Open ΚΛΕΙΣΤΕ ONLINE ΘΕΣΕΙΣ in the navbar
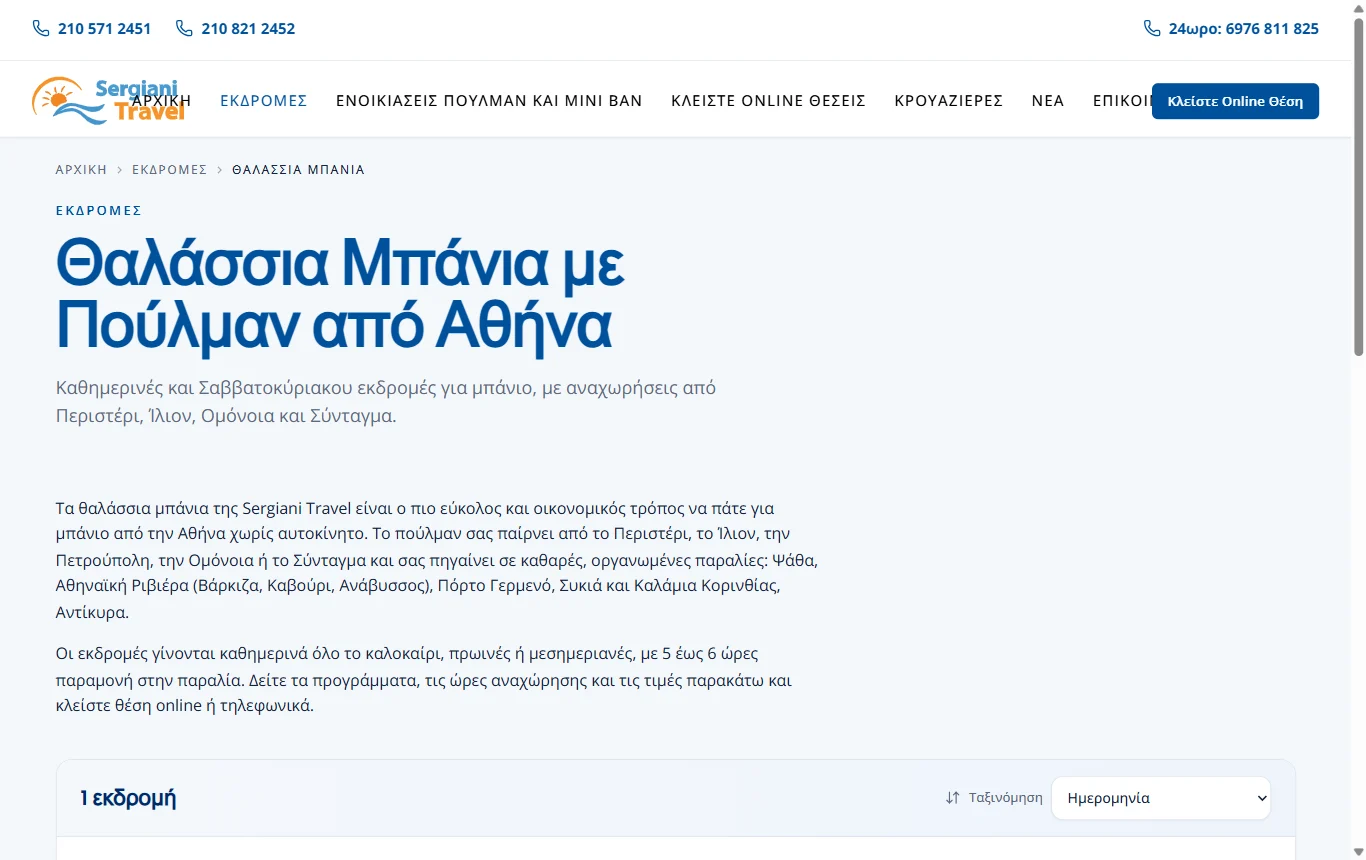1366x860 pixels. pyautogui.click(x=768, y=101)
